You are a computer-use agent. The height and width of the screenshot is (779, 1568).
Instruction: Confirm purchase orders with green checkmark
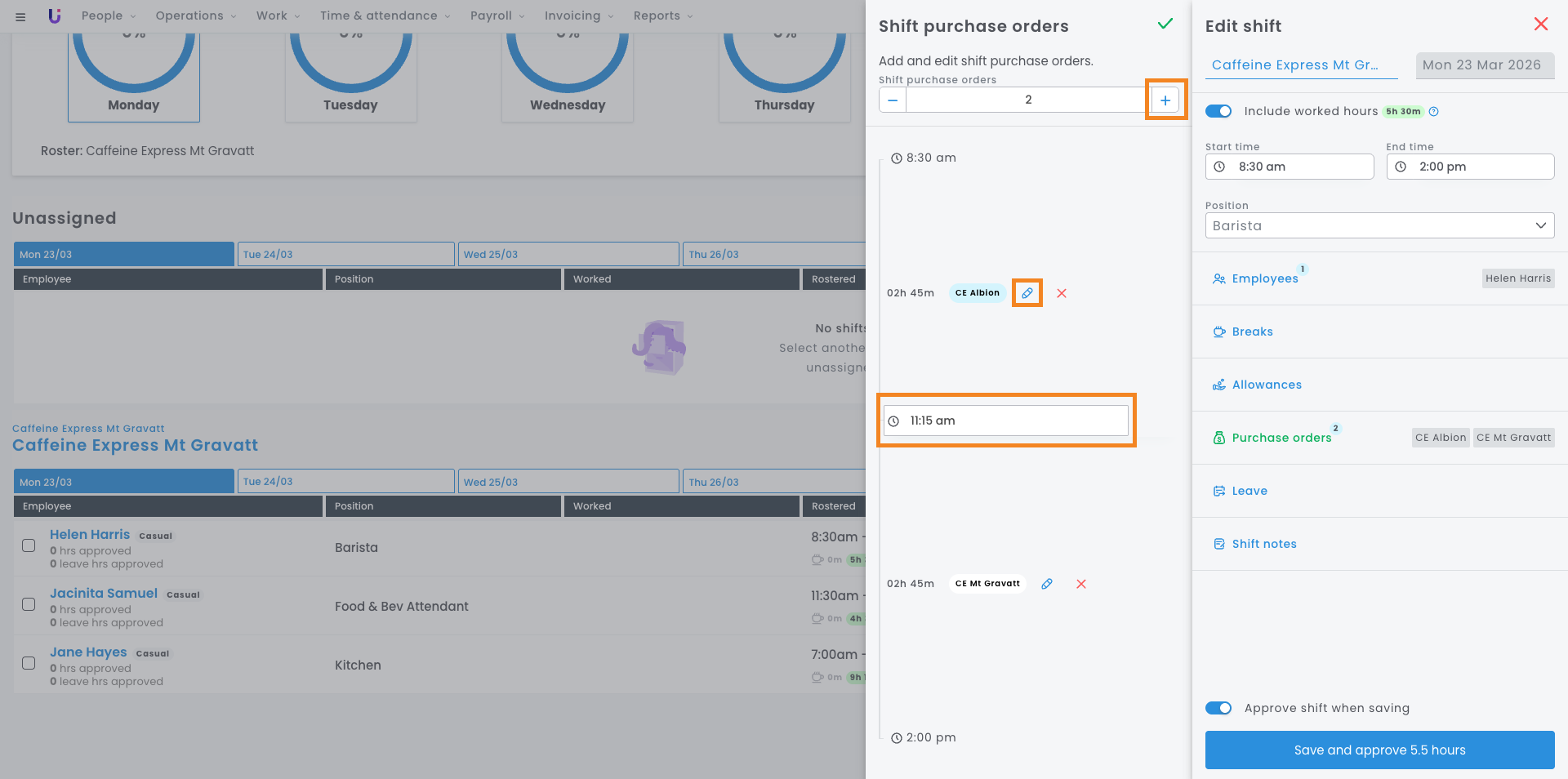click(1165, 24)
